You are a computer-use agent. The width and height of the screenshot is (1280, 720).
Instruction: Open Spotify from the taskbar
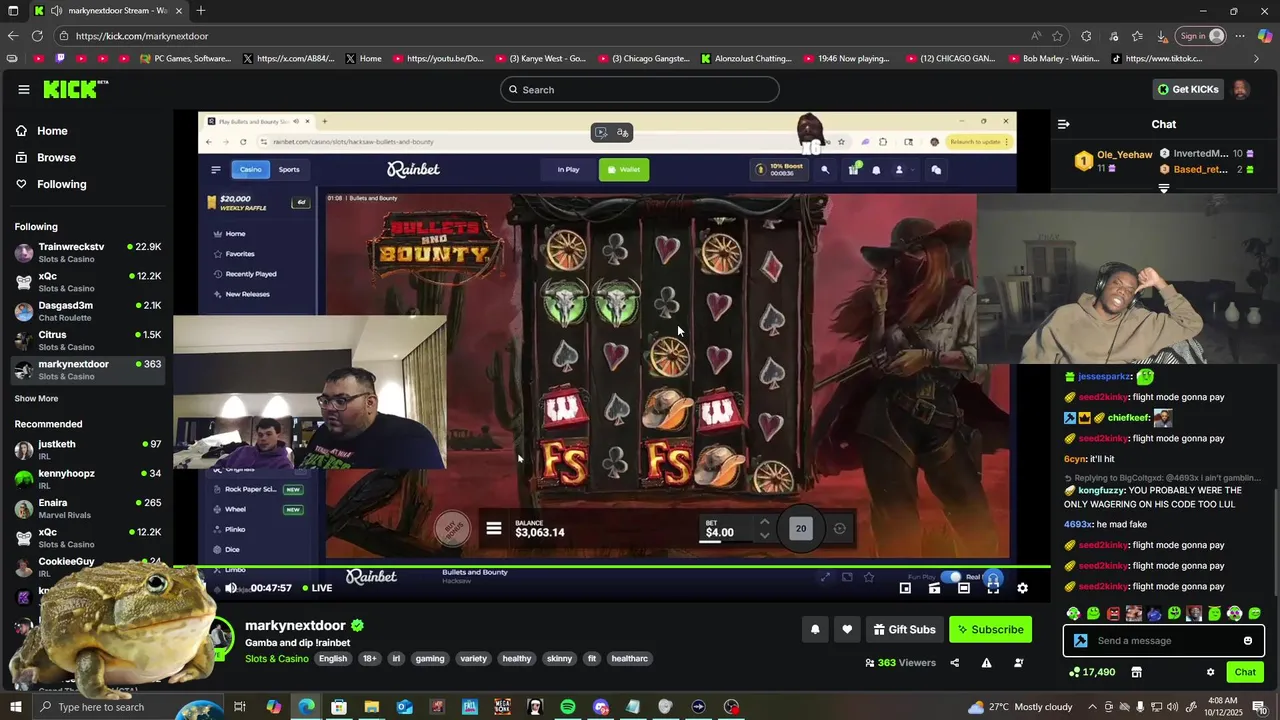568,707
